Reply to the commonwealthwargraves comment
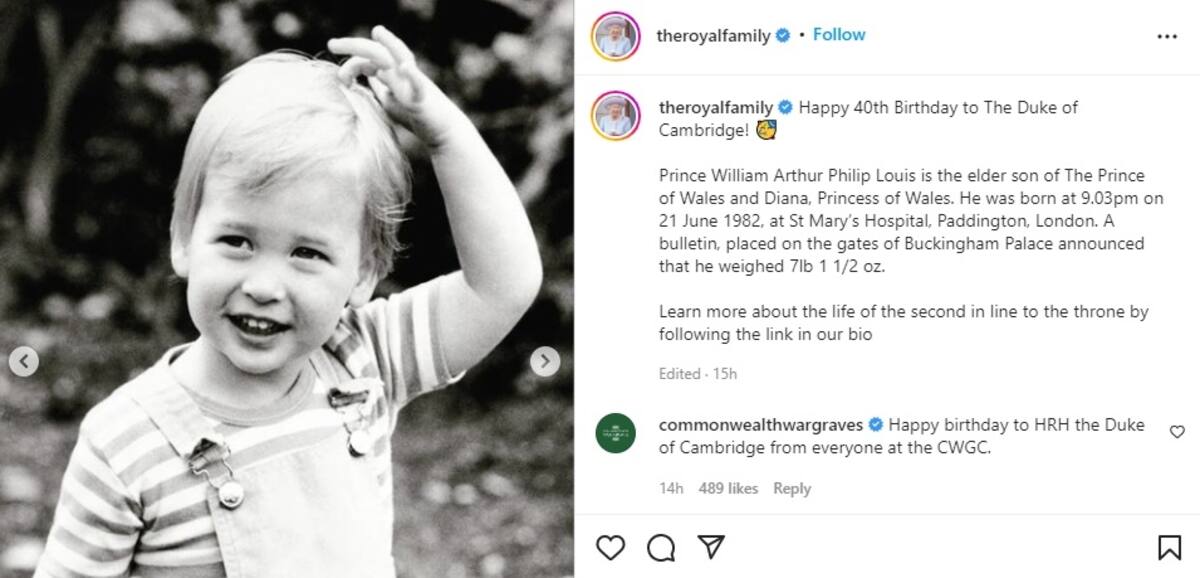 coord(792,488)
